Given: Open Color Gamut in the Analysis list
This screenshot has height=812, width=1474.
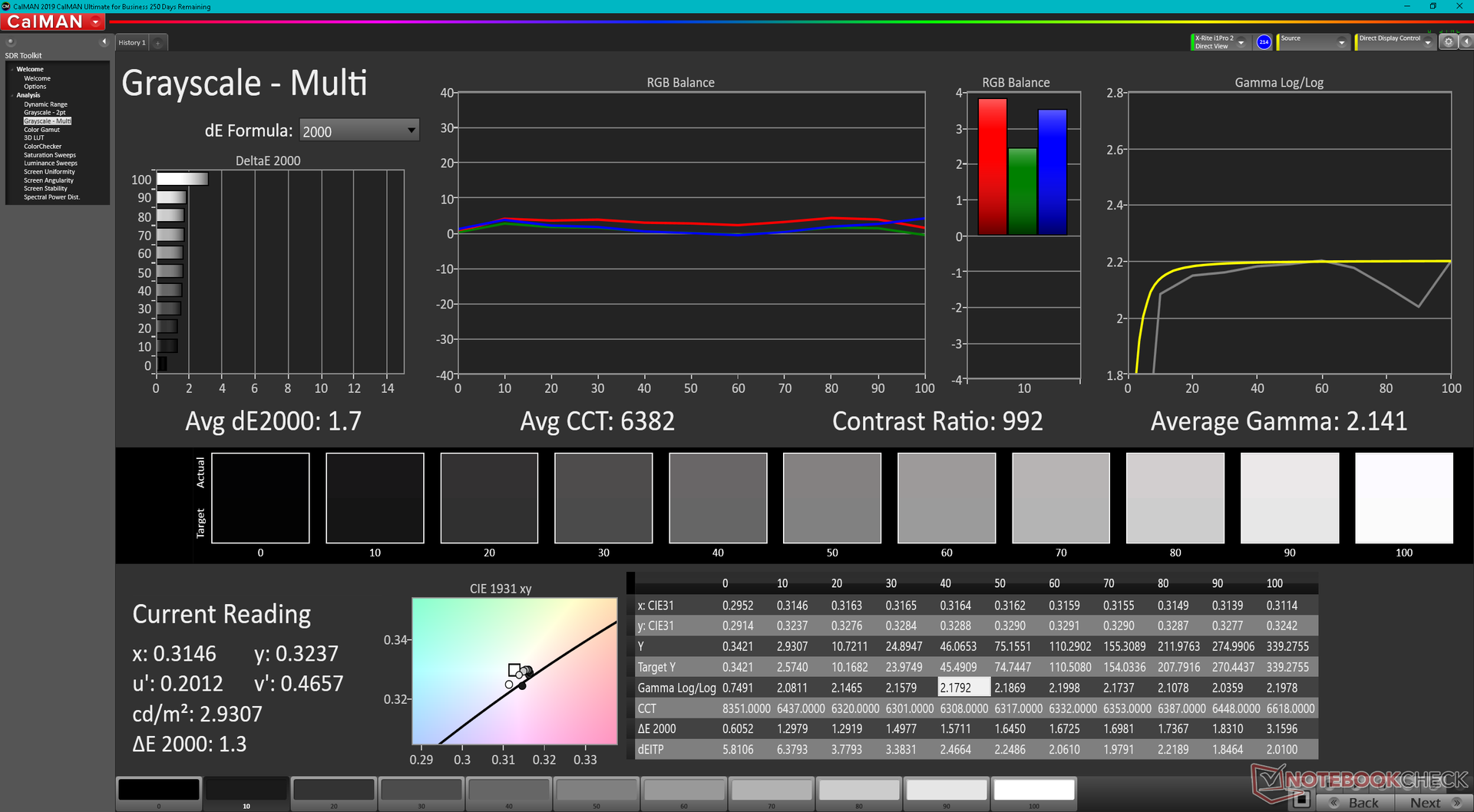Looking at the screenshot, I should click(x=41, y=130).
